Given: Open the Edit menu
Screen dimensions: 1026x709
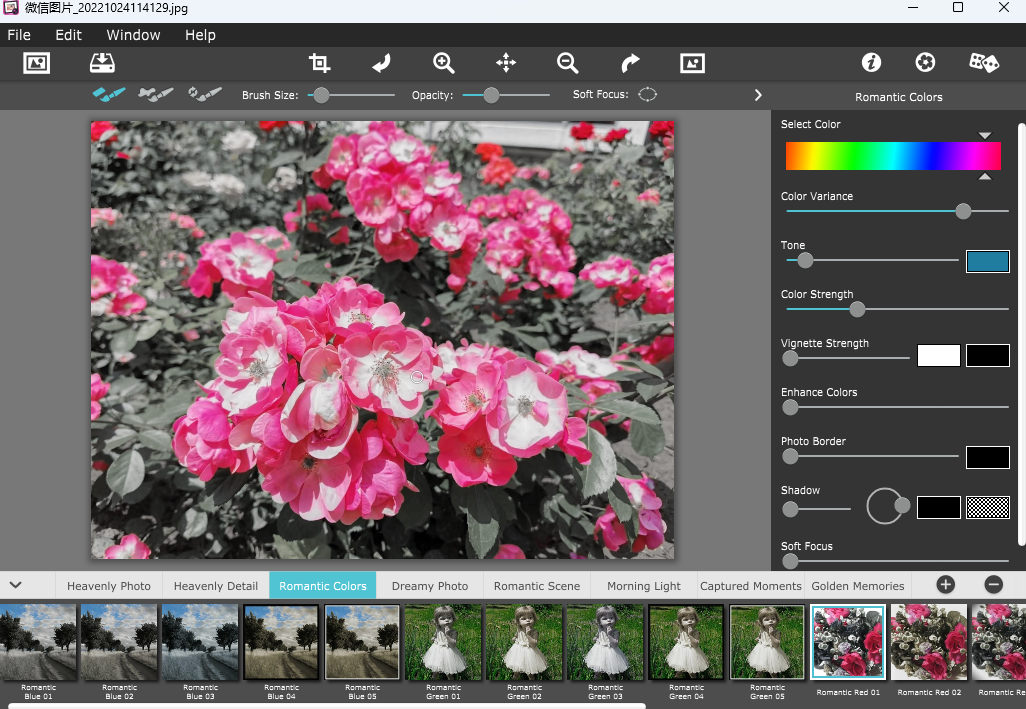Looking at the screenshot, I should pyautogui.click(x=69, y=35).
